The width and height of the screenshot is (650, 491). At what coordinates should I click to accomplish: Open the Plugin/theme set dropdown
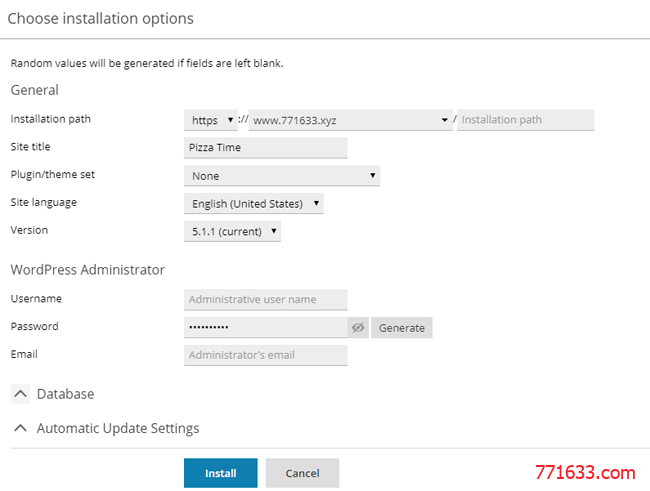282,176
